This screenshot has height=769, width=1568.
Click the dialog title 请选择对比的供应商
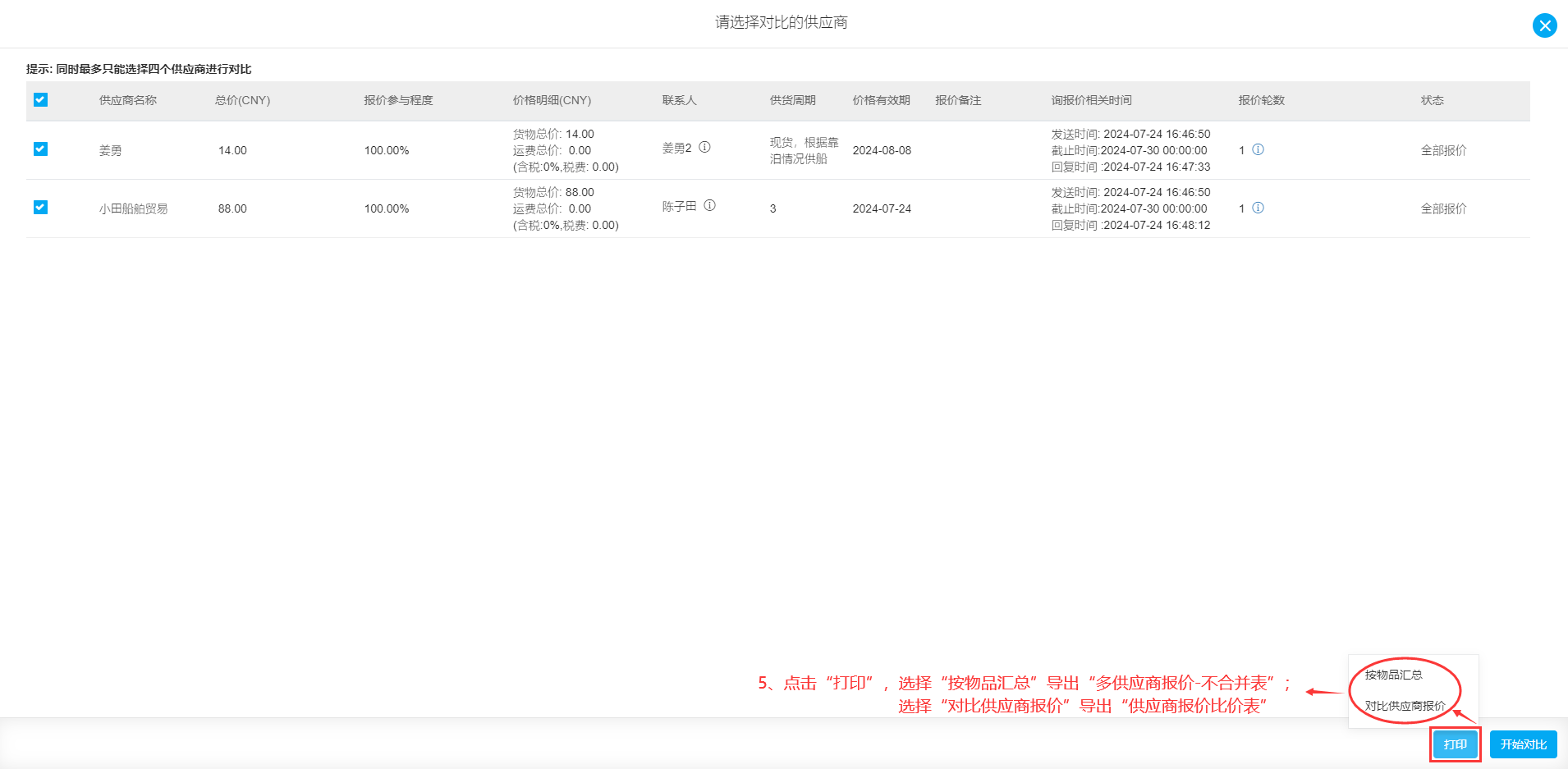click(x=782, y=22)
